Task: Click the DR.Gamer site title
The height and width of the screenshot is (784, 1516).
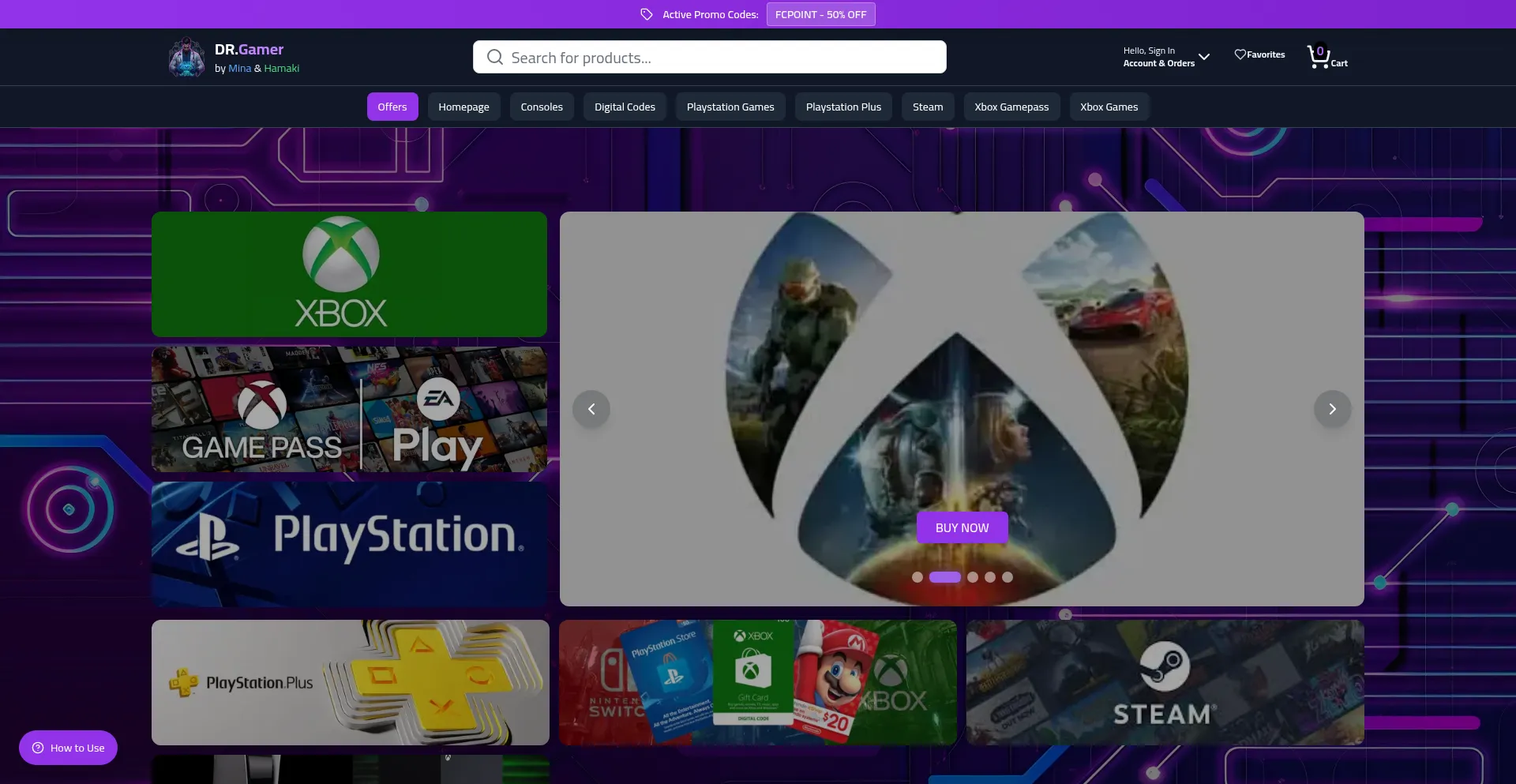Action: click(249, 49)
